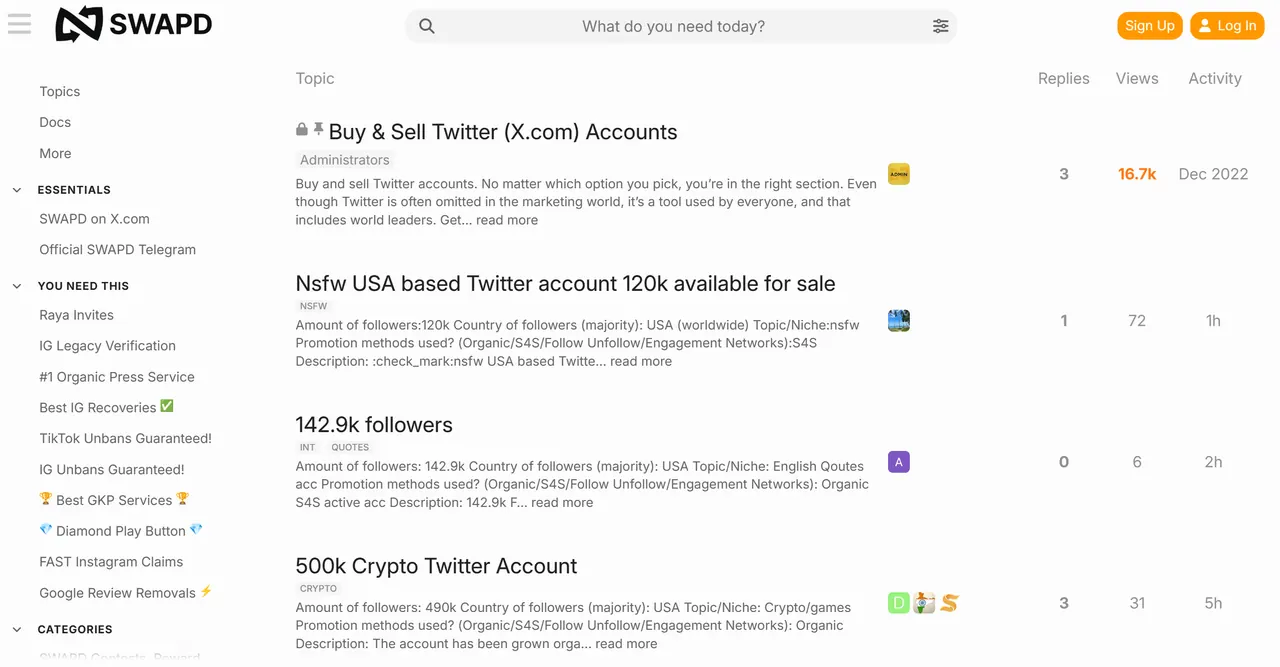
Task: Expand read more on the NSFW listing
Action: (x=641, y=361)
